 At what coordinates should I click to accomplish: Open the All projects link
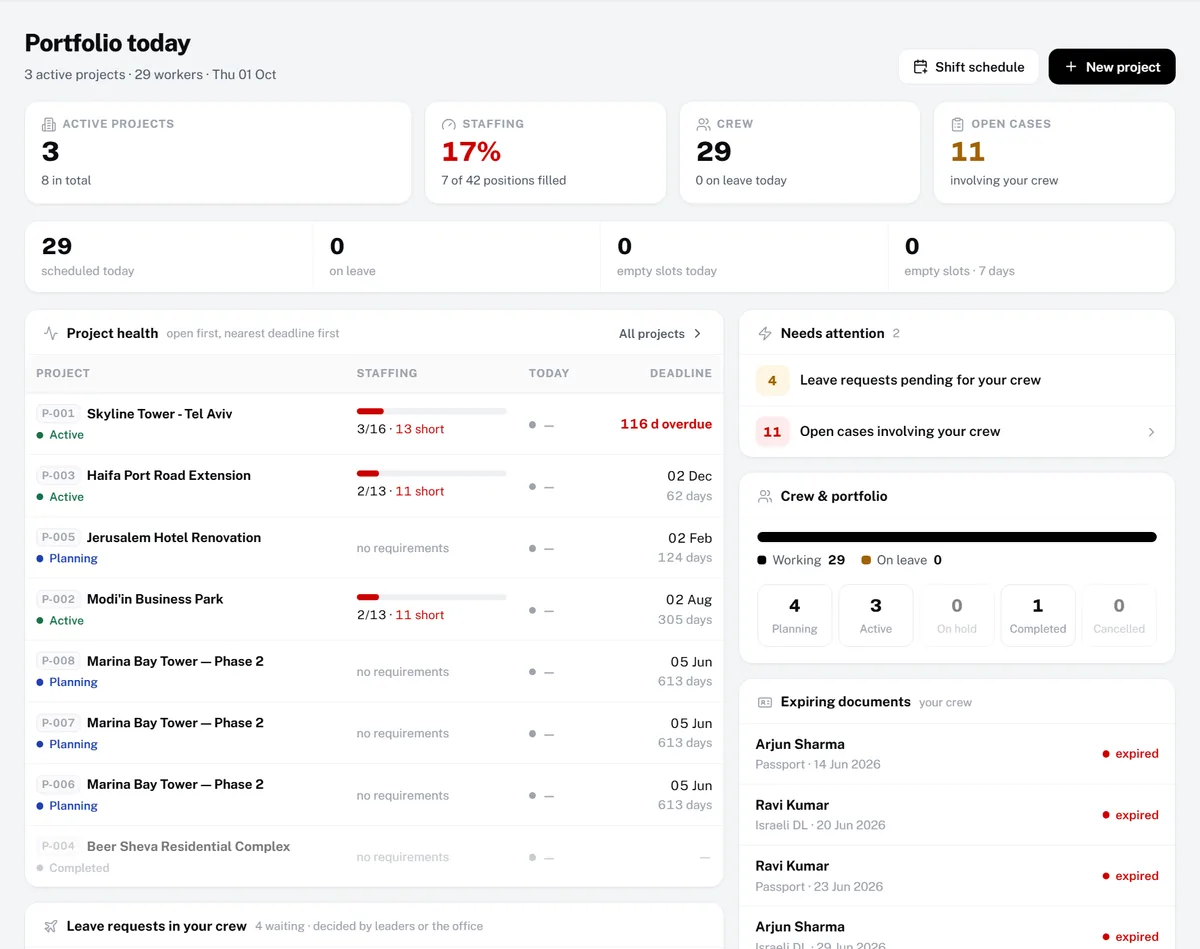click(x=660, y=334)
